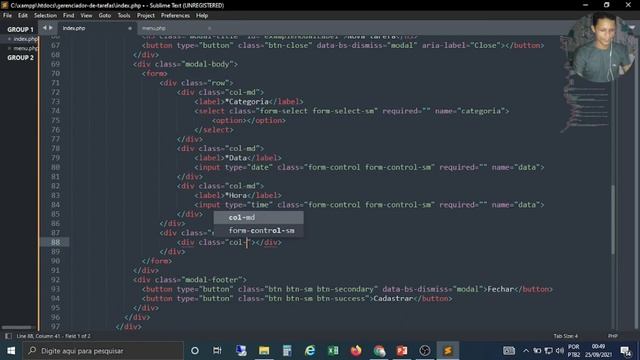The image size is (640, 360).
Task: Open the Edit menu
Action: point(22,16)
